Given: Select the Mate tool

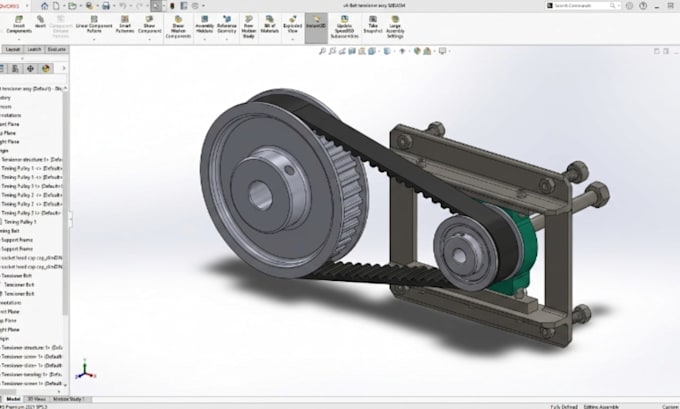Looking at the screenshot, I should [40, 22].
